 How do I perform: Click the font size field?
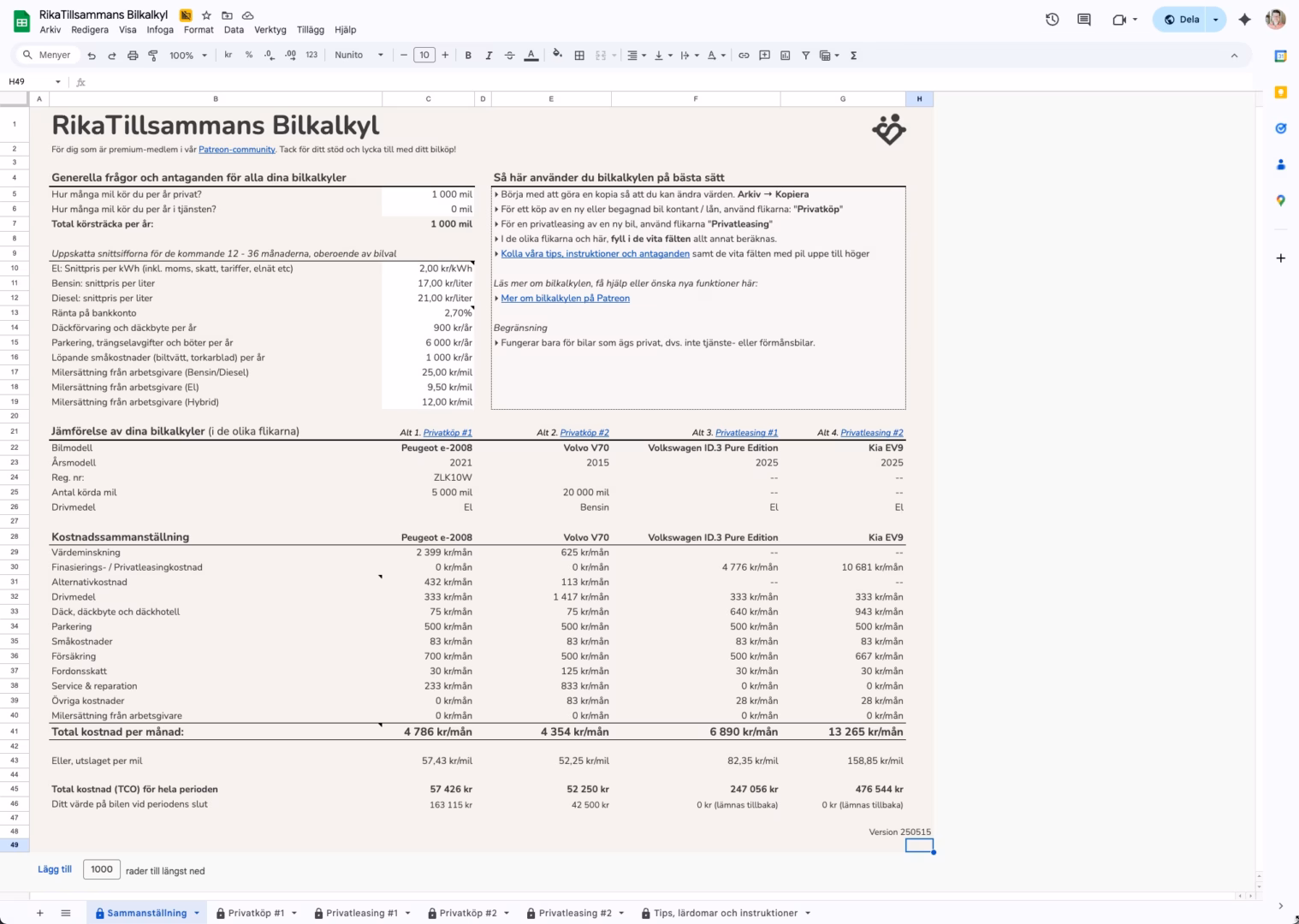424,55
